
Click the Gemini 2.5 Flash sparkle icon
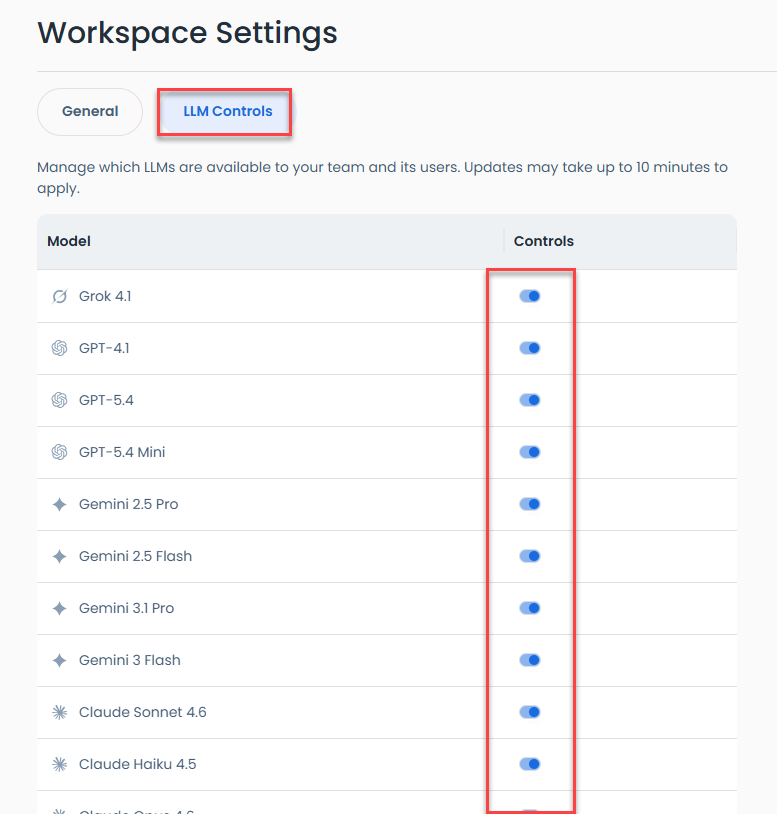(x=60, y=556)
